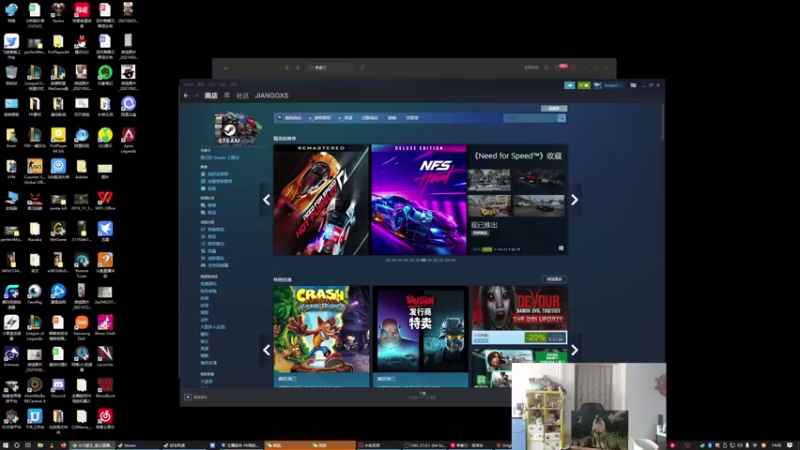Show next featured game in top carousel

point(574,199)
